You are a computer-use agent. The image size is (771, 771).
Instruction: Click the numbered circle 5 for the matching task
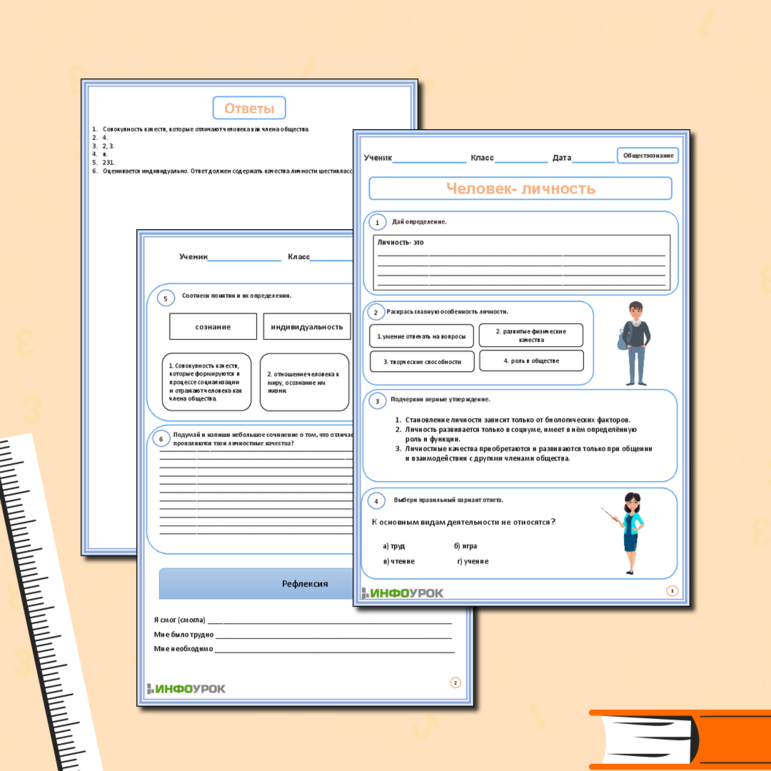point(165,297)
